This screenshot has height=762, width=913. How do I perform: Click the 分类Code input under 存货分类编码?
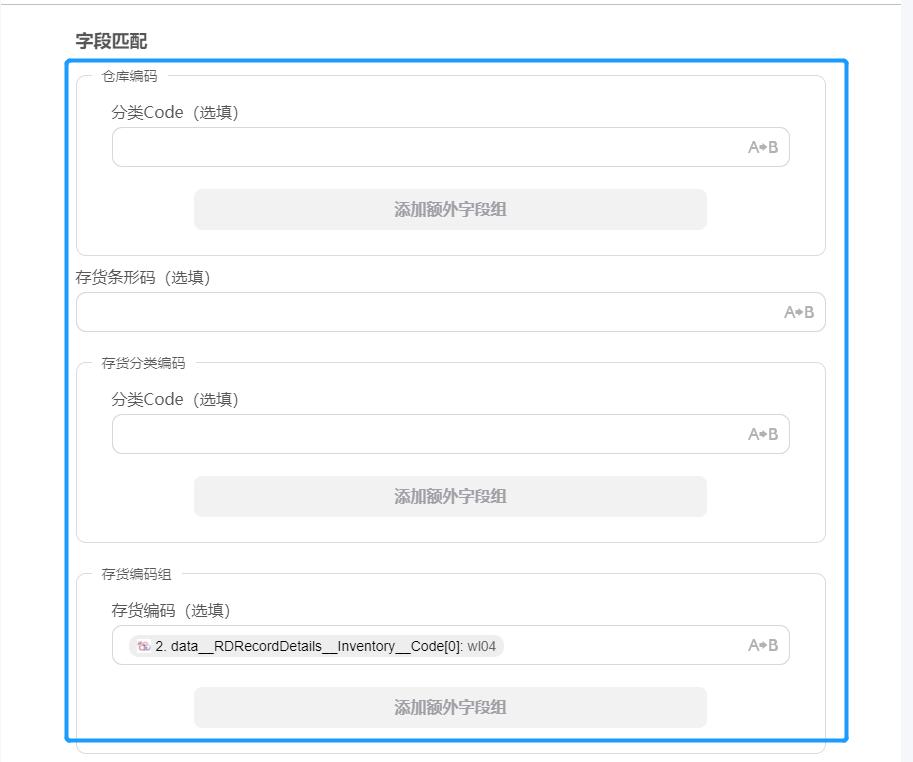(x=400, y=433)
